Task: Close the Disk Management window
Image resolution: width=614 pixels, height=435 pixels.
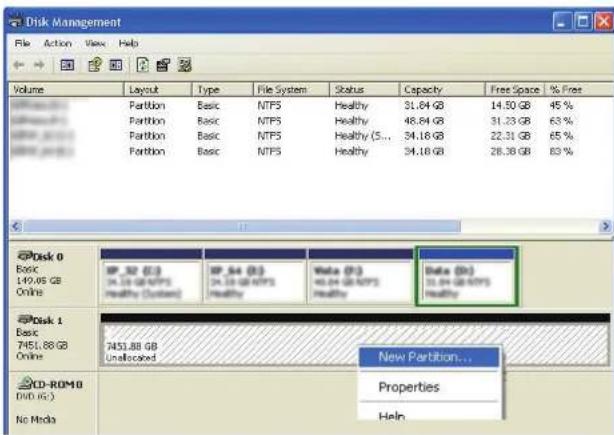Action: click(604, 22)
